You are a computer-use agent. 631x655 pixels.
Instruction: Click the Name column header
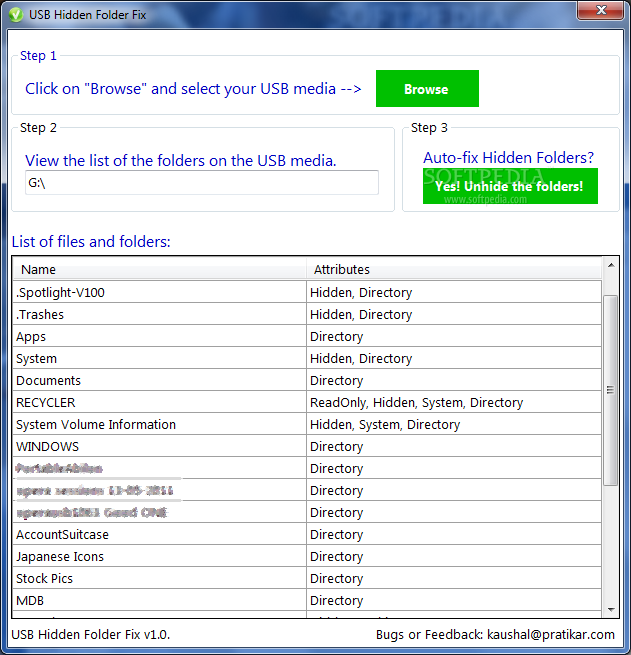pyautogui.click(x=159, y=269)
